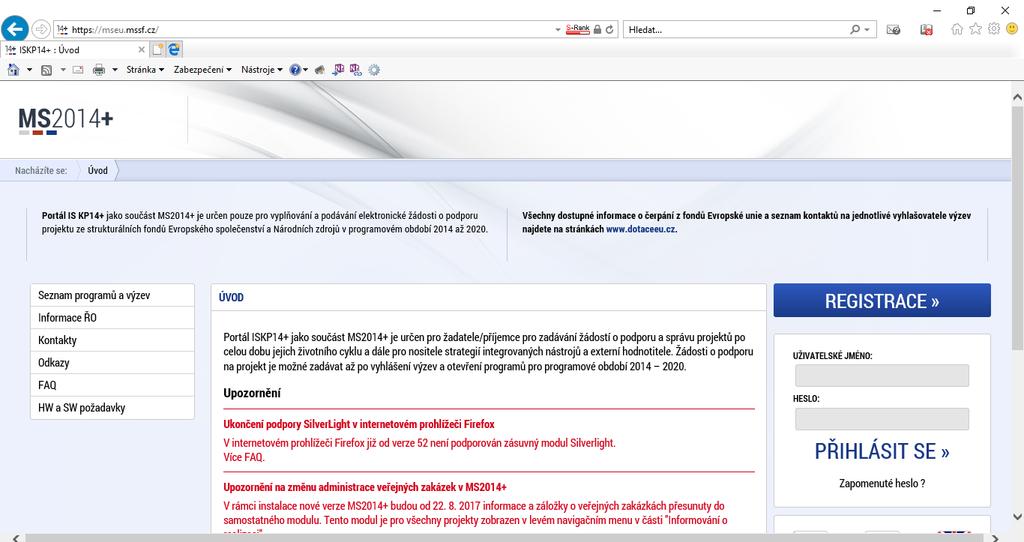Open Informace ŘO menu item
This screenshot has width=1024, height=542.
pyautogui.click(x=112, y=317)
